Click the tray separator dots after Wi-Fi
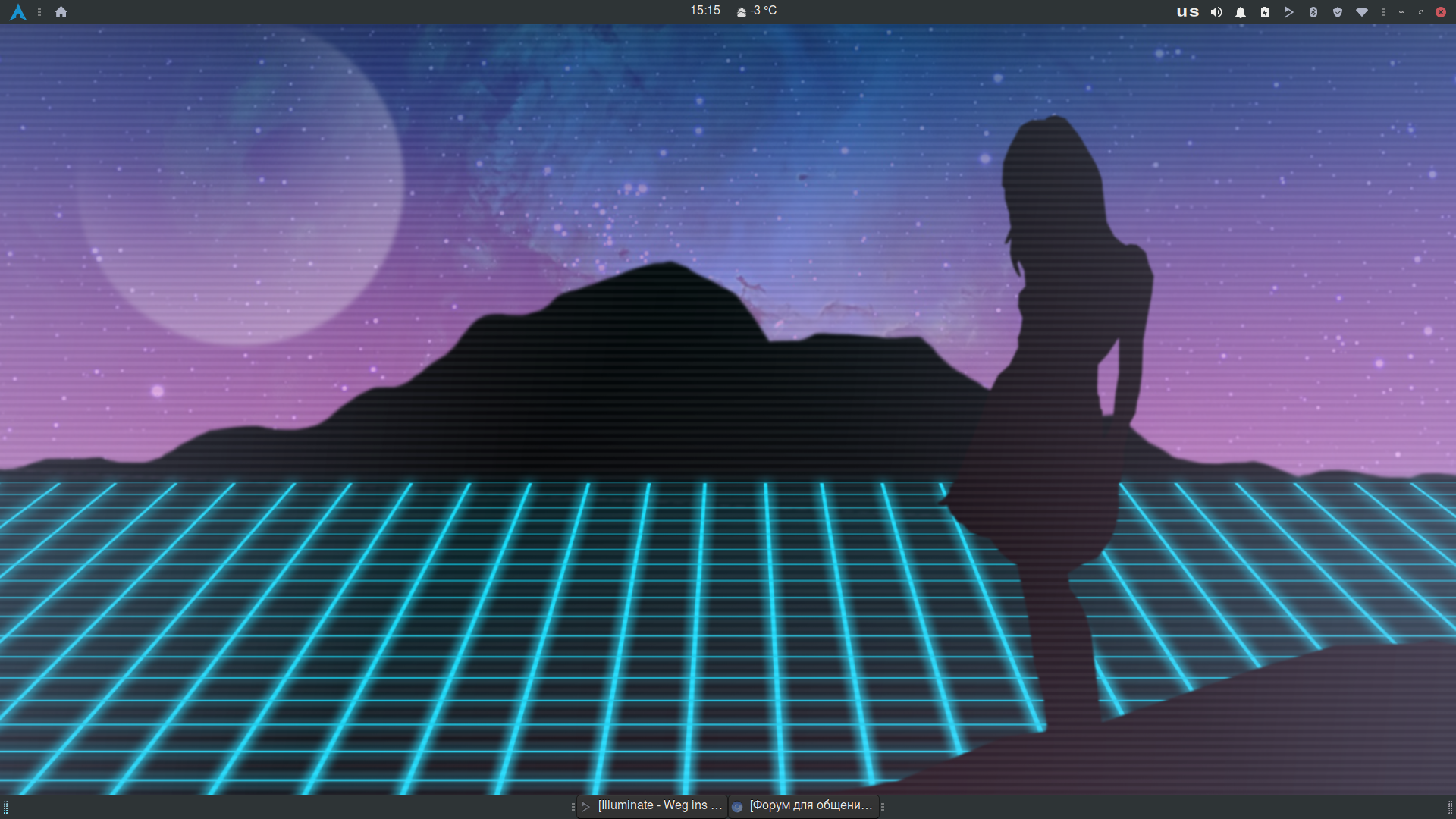Viewport: 1456px width, 819px height. (1383, 12)
